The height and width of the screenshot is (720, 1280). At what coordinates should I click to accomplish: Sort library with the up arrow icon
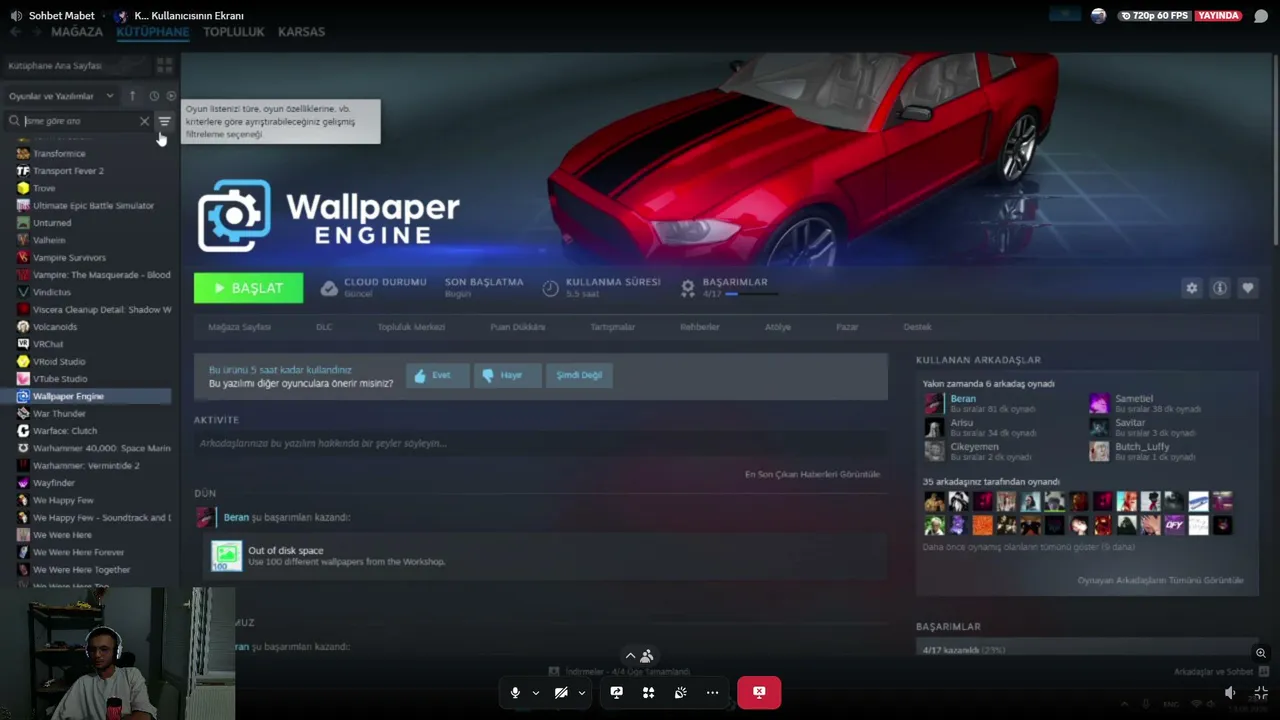pyautogui.click(x=132, y=96)
